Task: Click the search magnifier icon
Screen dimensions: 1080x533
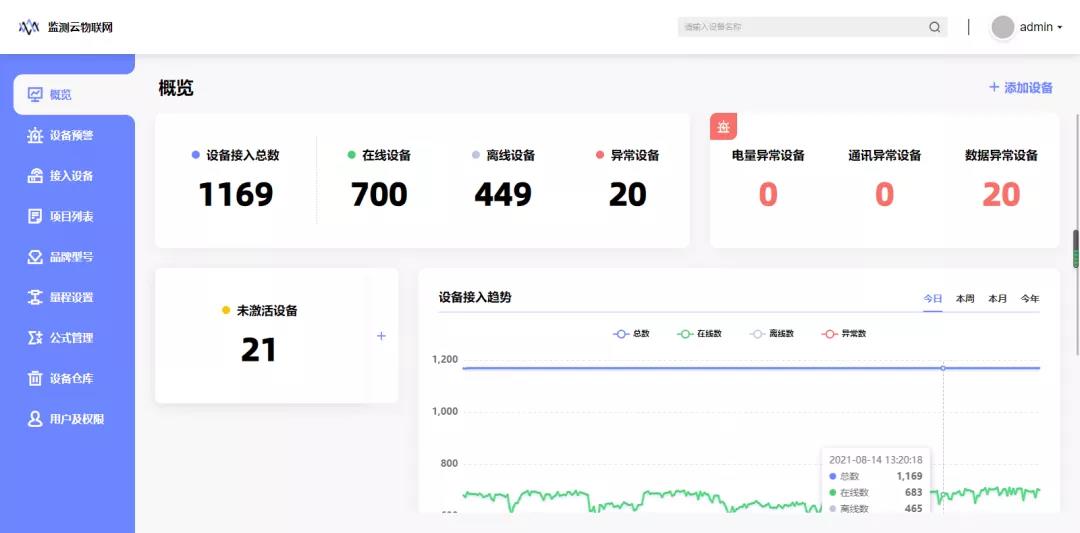Action: pos(935,28)
